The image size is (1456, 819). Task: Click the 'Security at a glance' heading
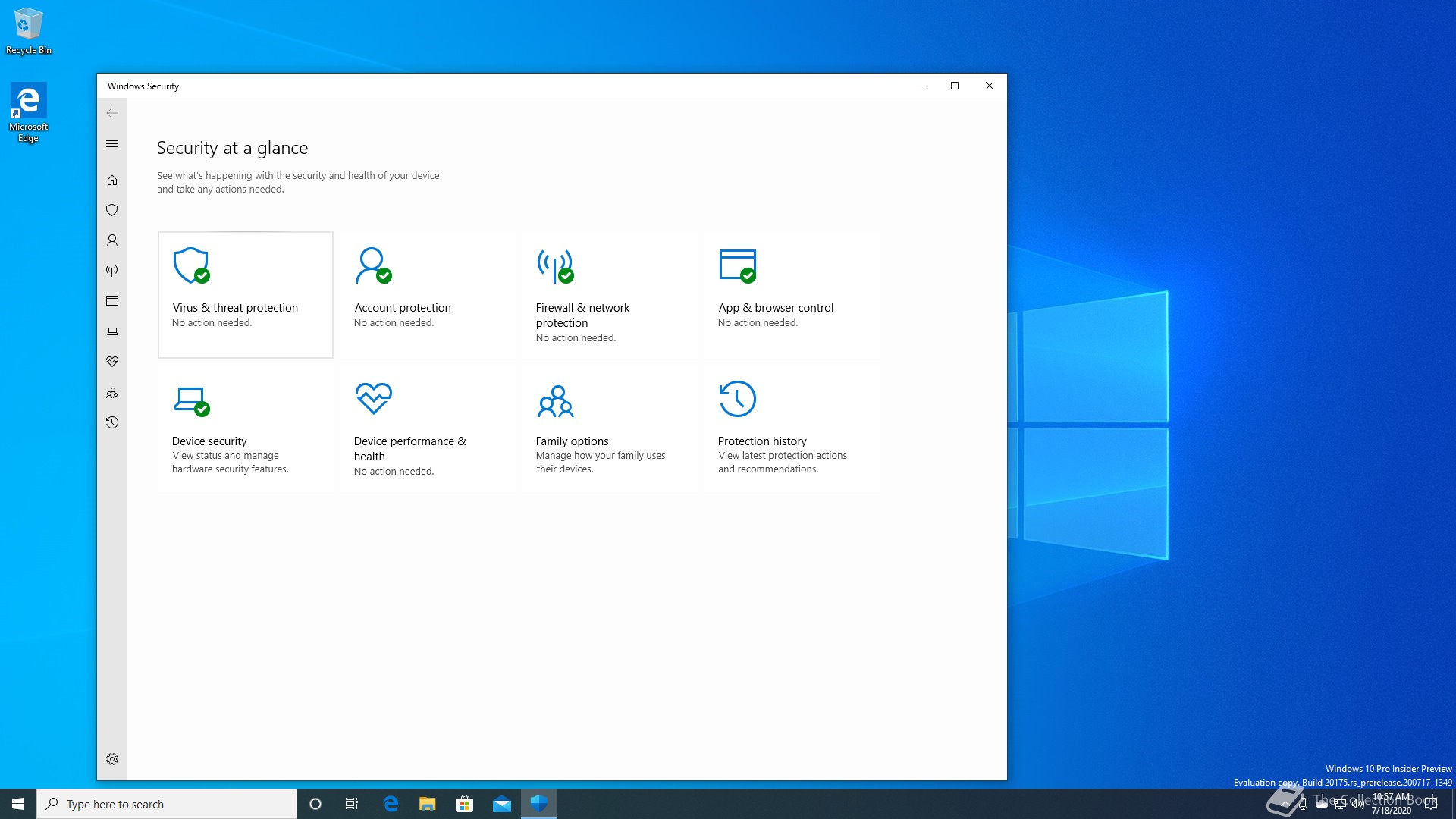tap(232, 148)
